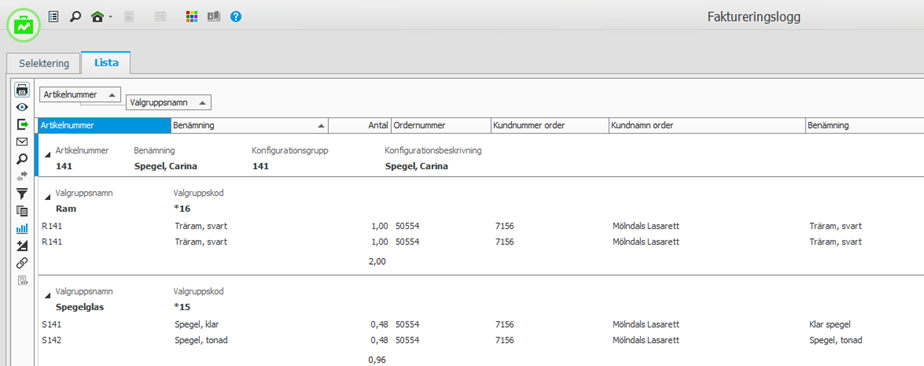Viewport: 924px width, 366px height.
Task: Sort by the first Benämning column header
Action: coord(250,126)
